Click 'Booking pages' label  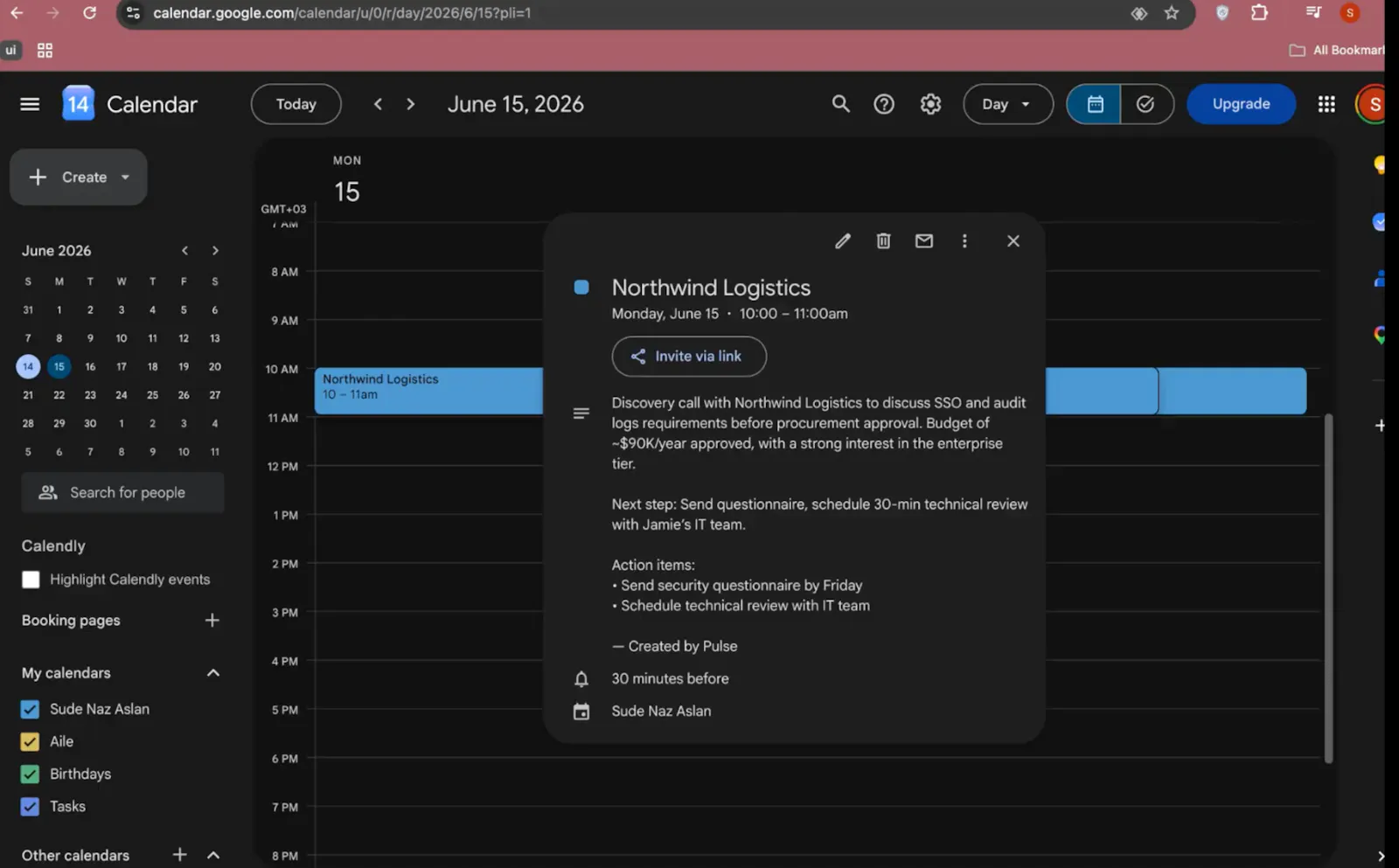pyautogui.click(x=71, y=621)
